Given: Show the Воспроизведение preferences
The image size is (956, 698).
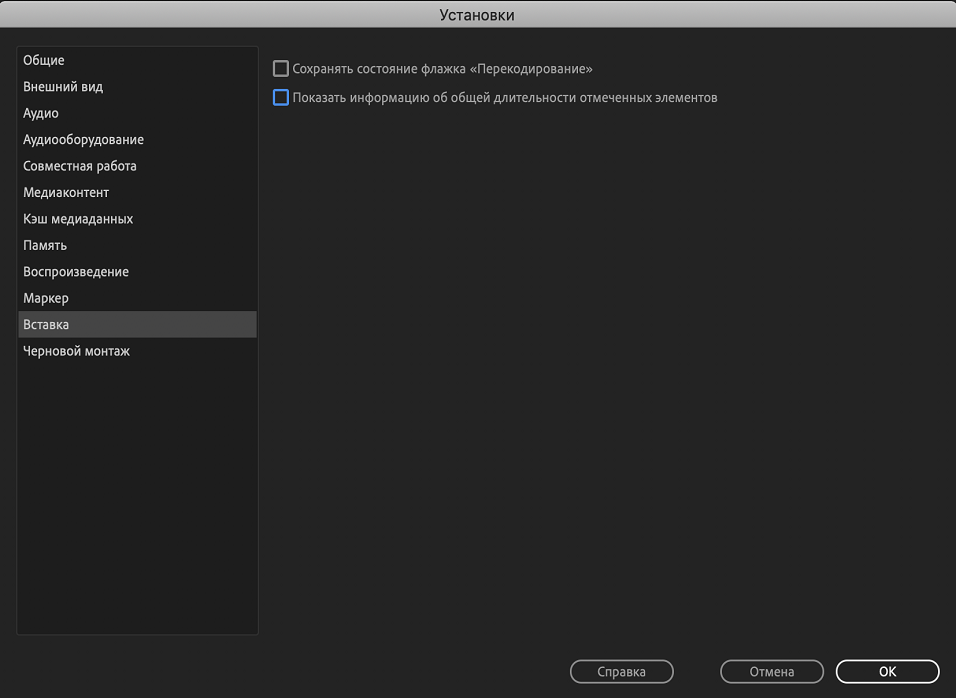Looking at the screenshot, I should 76,272.
